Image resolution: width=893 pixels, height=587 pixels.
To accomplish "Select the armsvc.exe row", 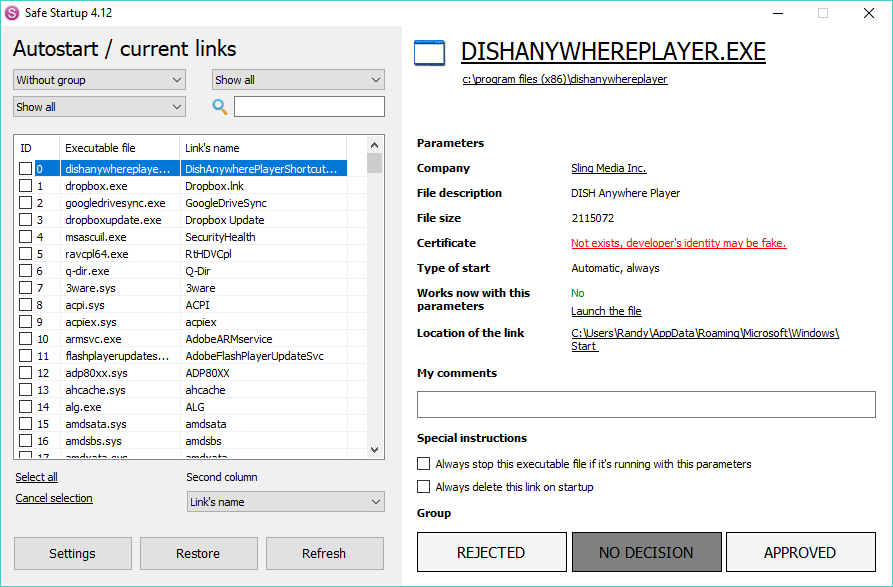I will click(x=191, y=339).
